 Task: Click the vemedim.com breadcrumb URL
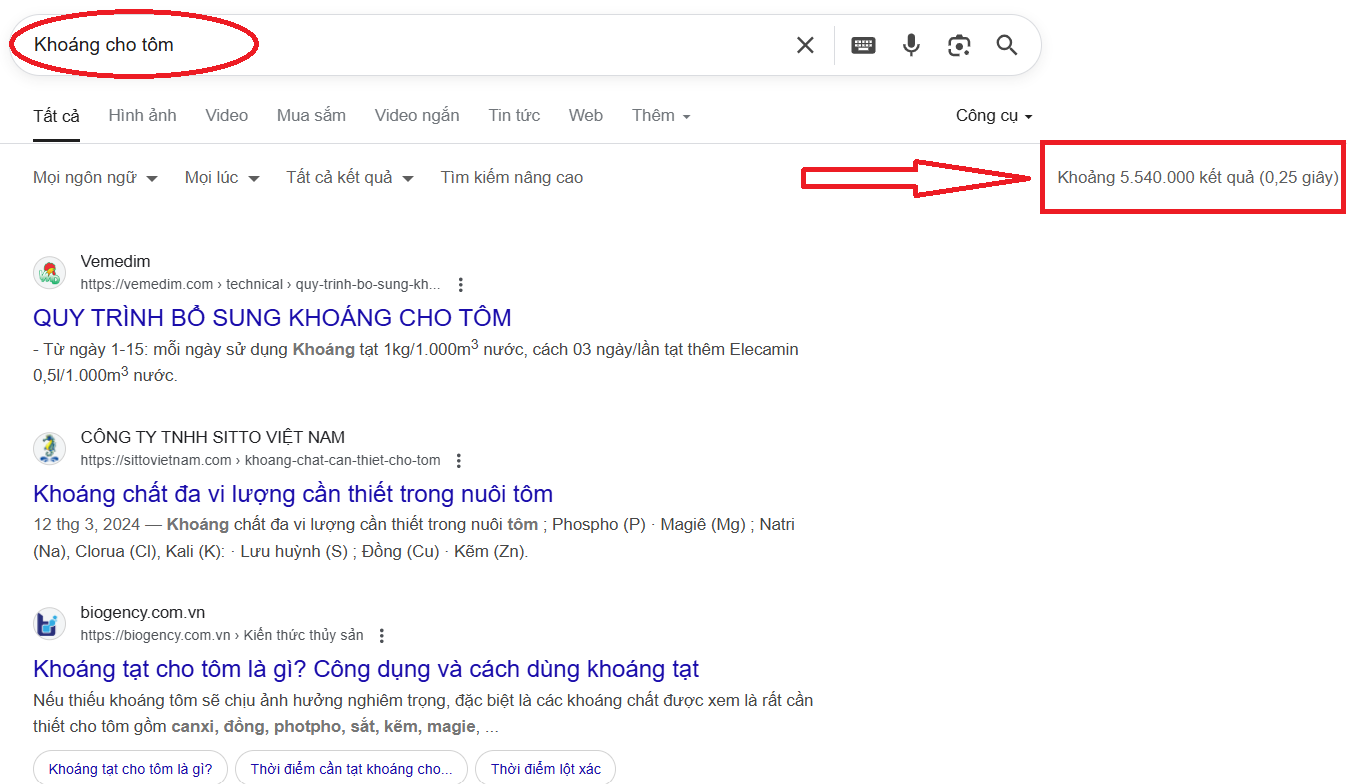[260, 284]
